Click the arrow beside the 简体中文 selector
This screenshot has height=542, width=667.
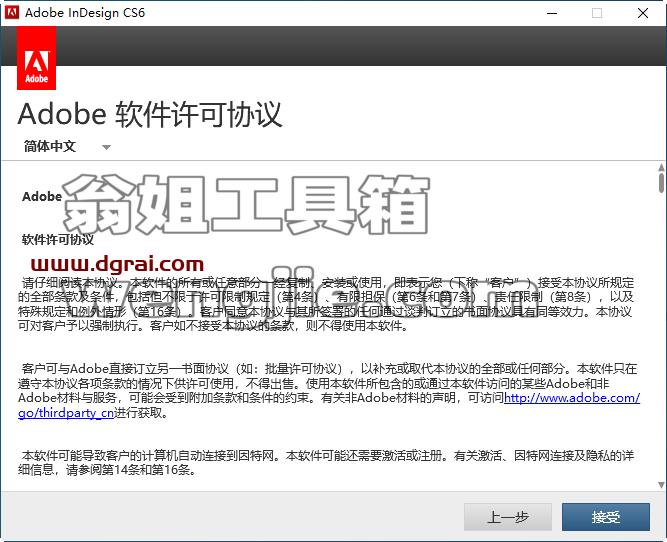pos(106,147)
